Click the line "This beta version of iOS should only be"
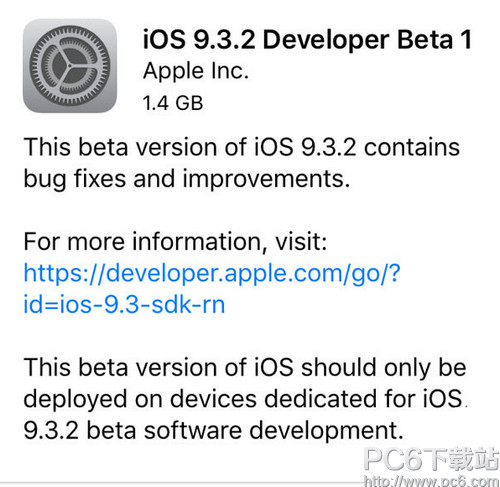This screenshot has width=500, height=487. tap(245, 368)
